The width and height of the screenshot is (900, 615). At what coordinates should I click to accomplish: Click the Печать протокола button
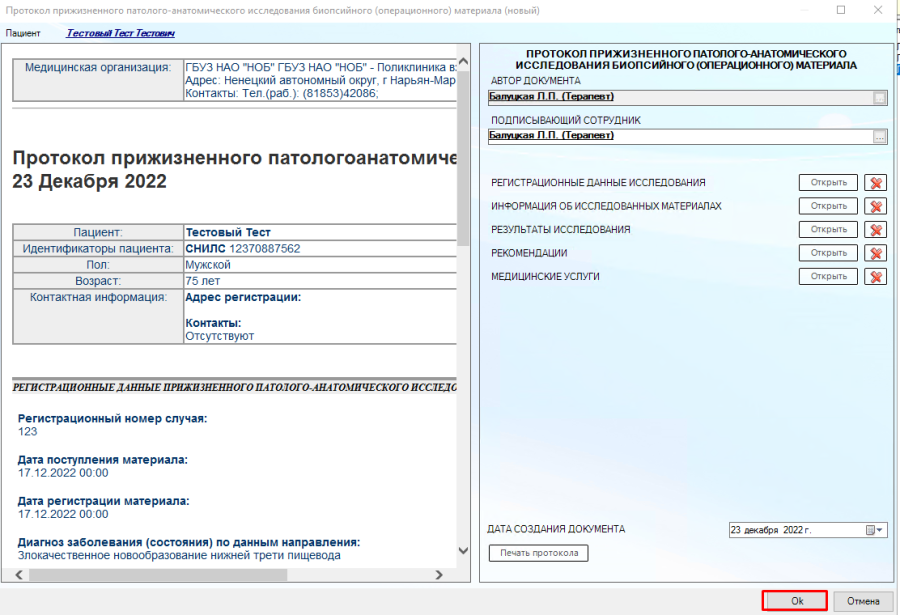point(539,553)
